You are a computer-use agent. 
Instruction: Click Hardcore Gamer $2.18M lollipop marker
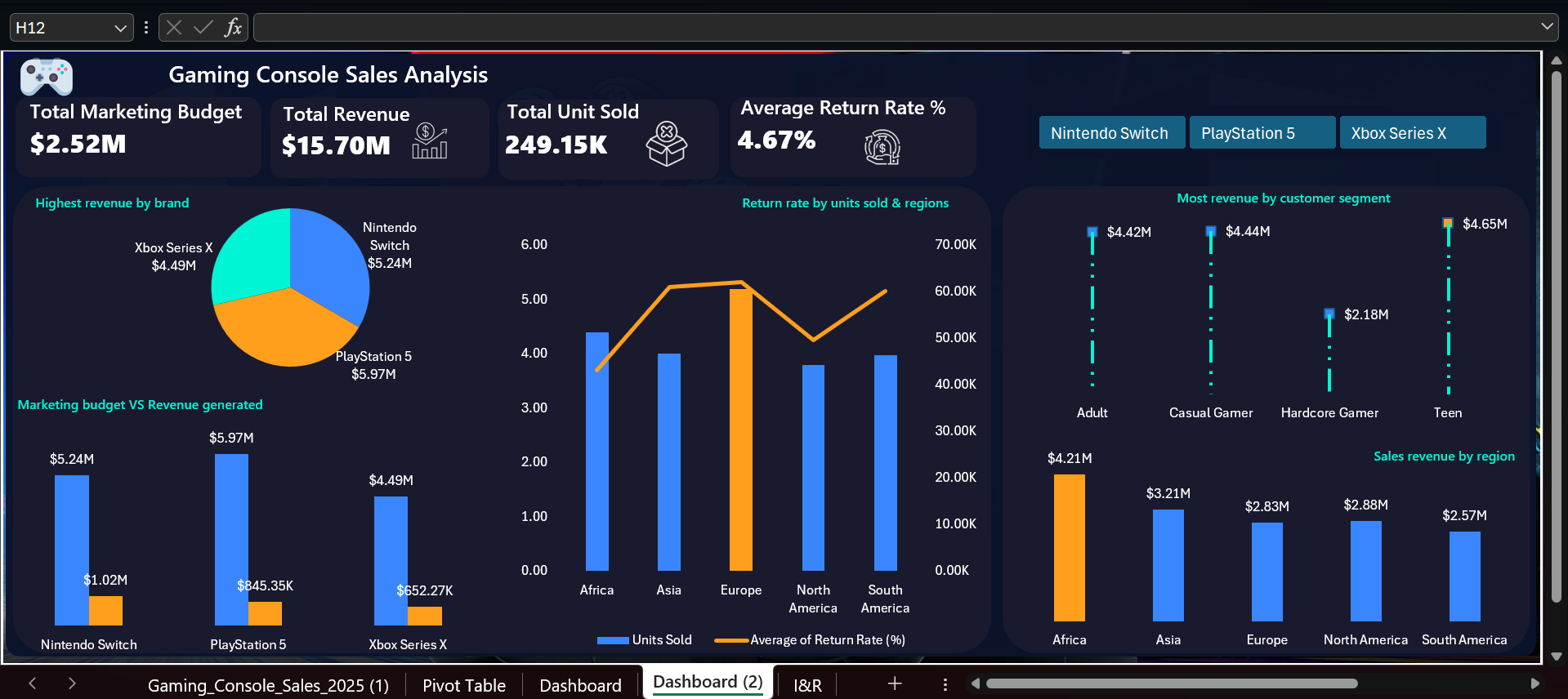[x=1329, y=314]
